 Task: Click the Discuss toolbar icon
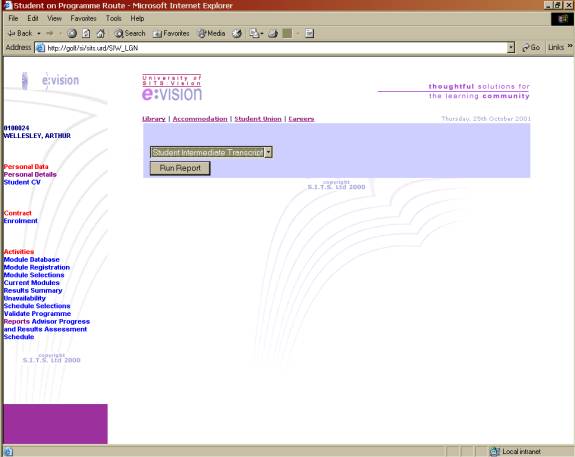pyautogui.click(x=310, y=33)
